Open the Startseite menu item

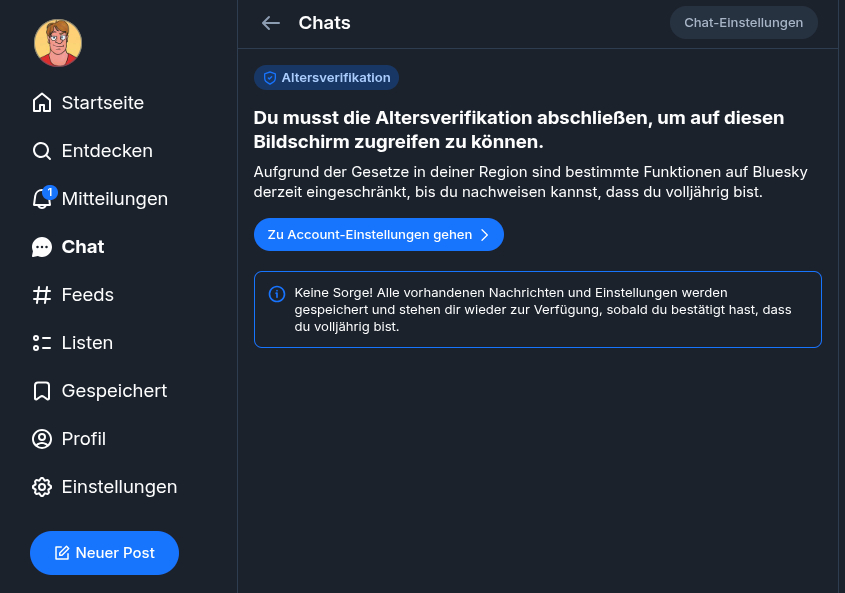102,103
